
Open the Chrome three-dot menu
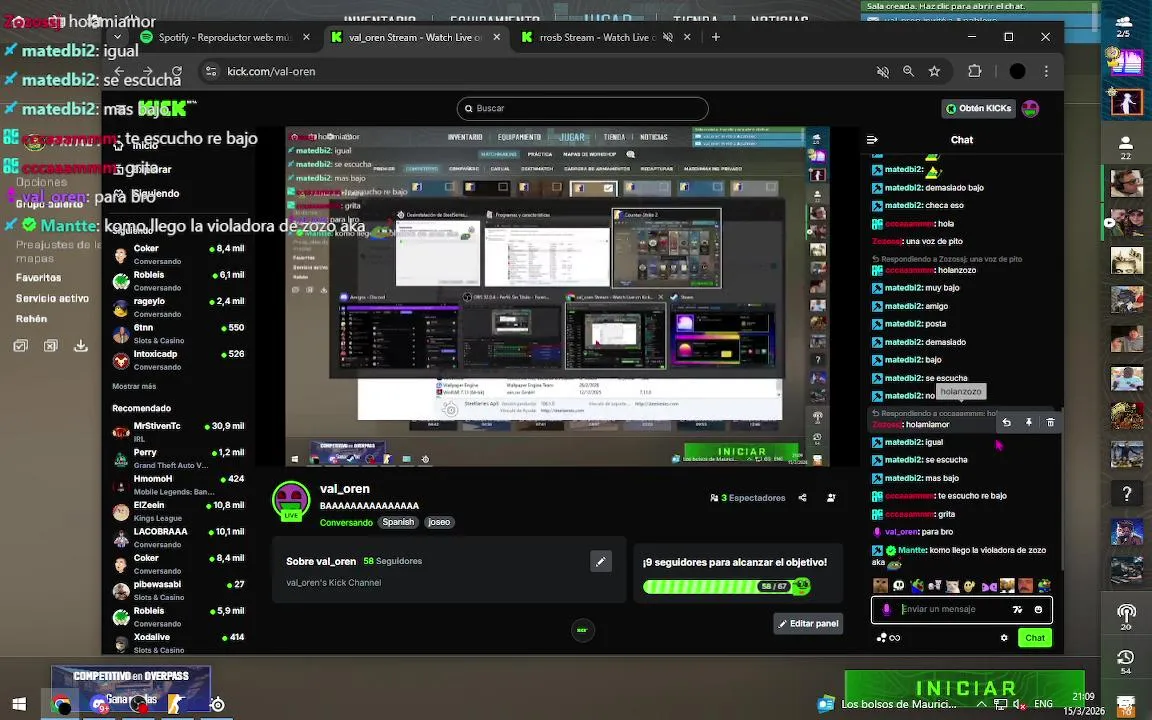click(x=1045, y=71)
